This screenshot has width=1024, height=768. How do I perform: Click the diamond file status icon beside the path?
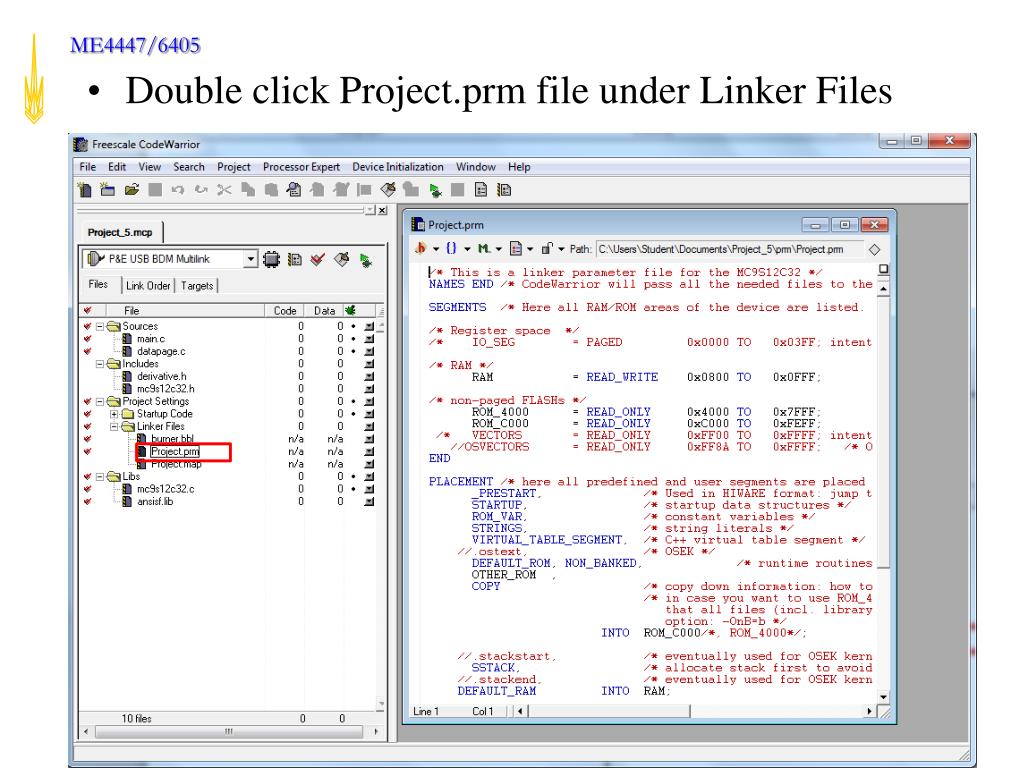click(x=874, y=249)
